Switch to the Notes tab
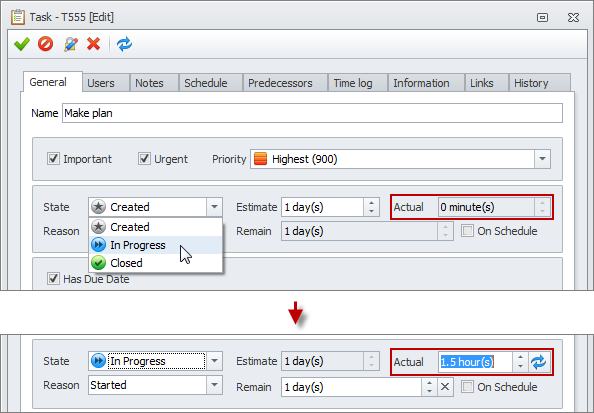594x413 pixels. tap(154, 83)
